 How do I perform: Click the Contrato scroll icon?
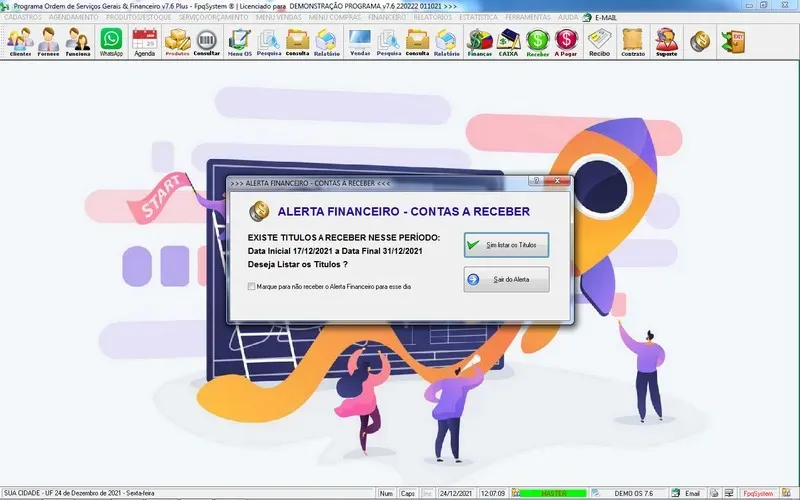[632, 41]
